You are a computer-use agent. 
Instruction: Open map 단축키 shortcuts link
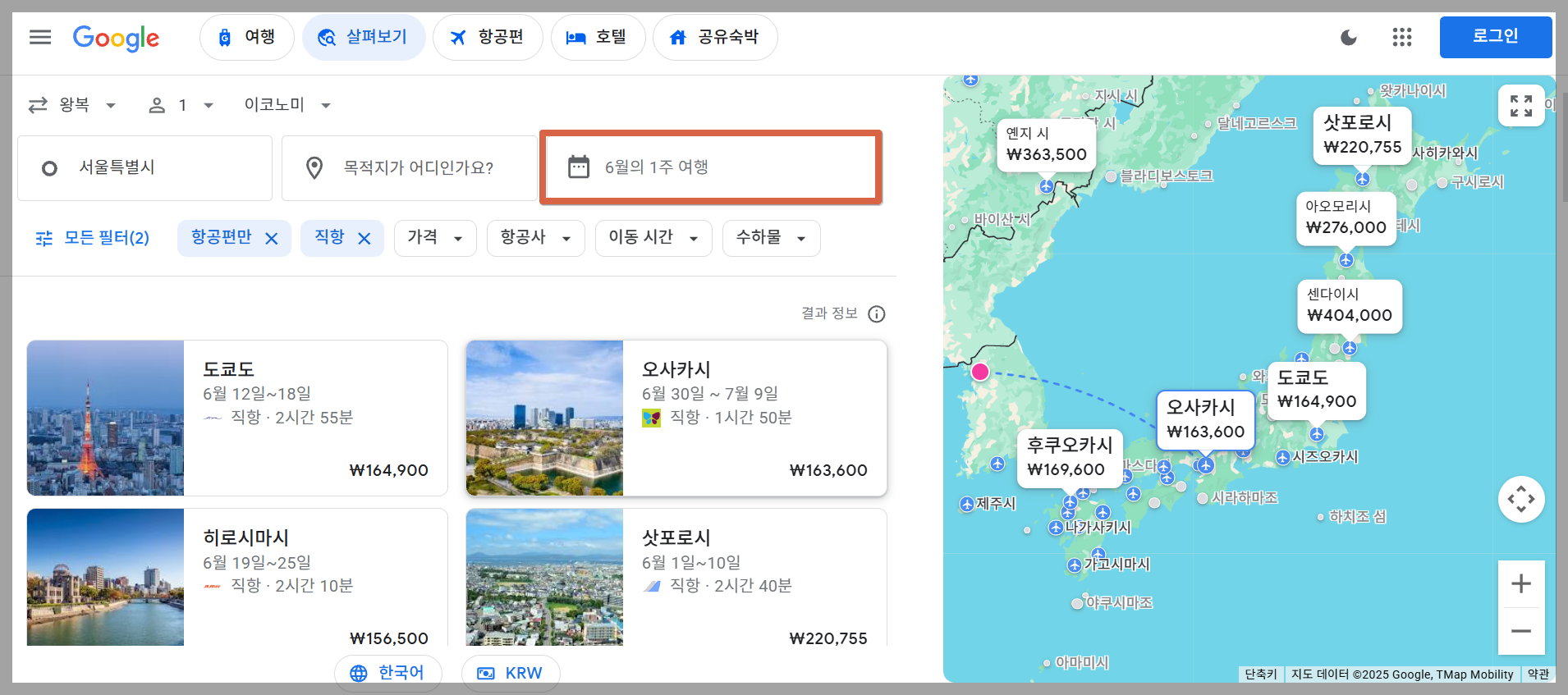point(1260,674)
